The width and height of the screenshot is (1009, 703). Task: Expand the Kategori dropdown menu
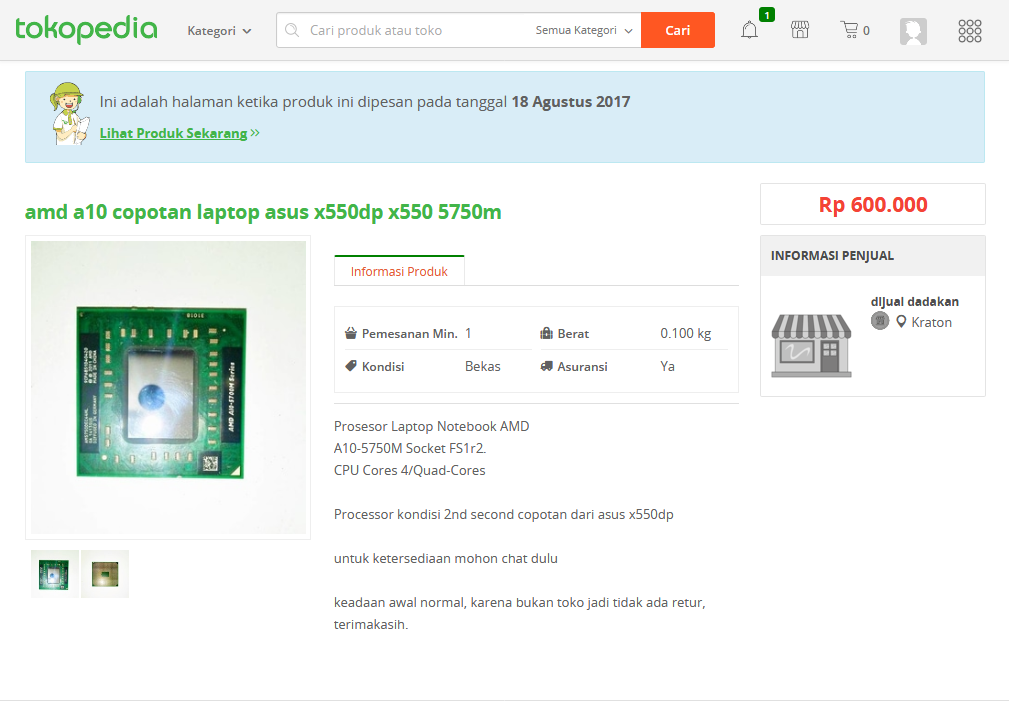219,31
